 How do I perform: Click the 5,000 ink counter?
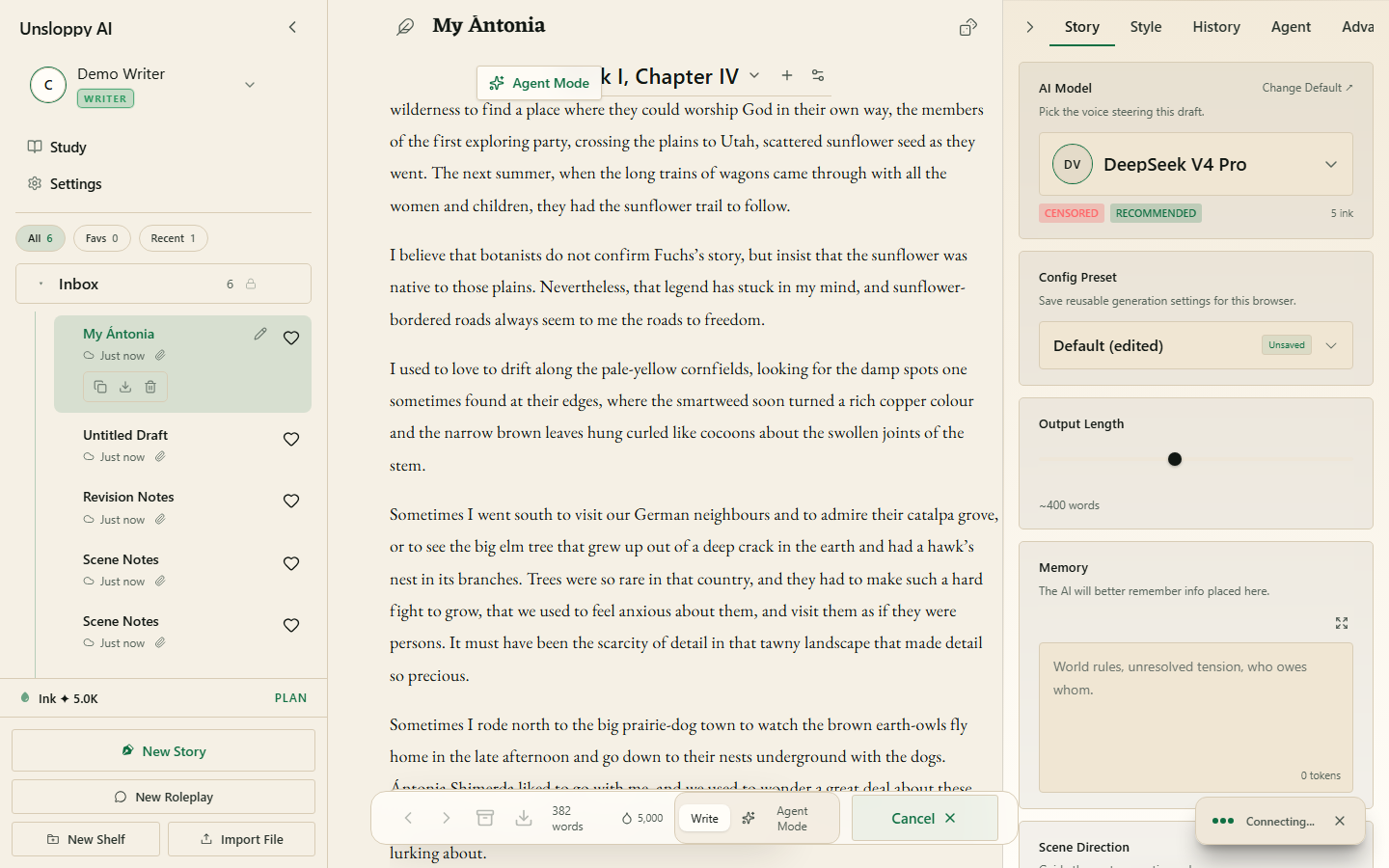(x=642, y=818)
